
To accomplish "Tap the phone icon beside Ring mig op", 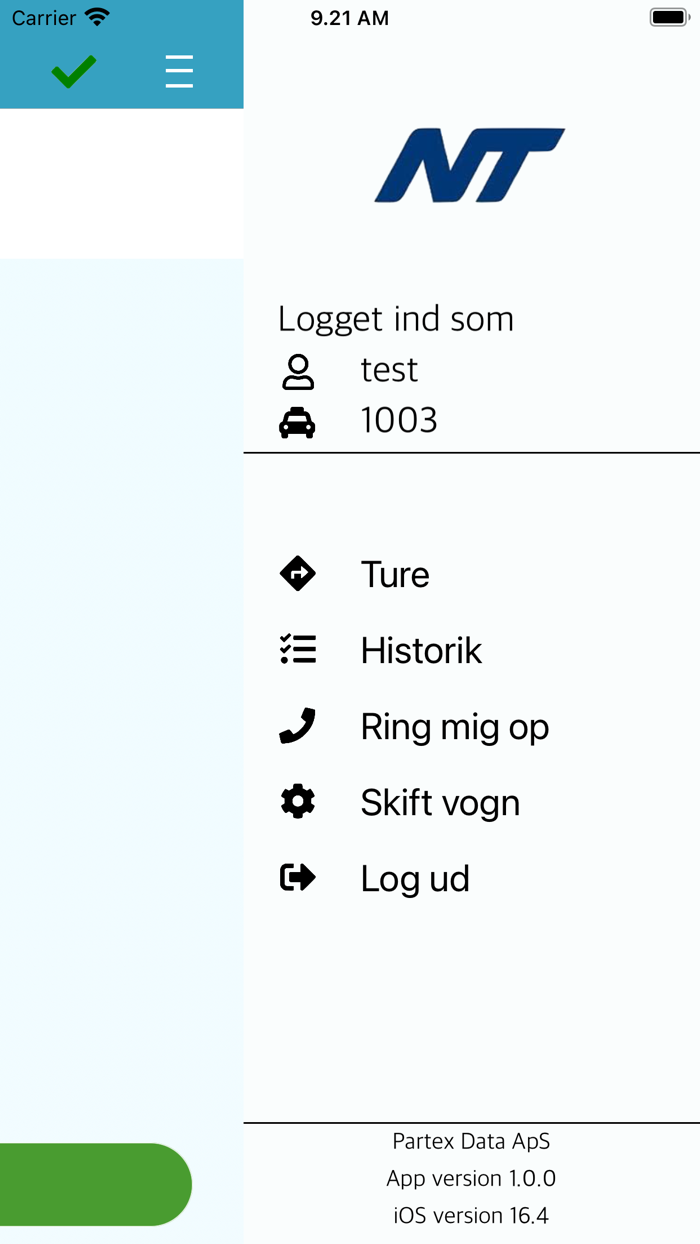I will [x=298, y=726].
